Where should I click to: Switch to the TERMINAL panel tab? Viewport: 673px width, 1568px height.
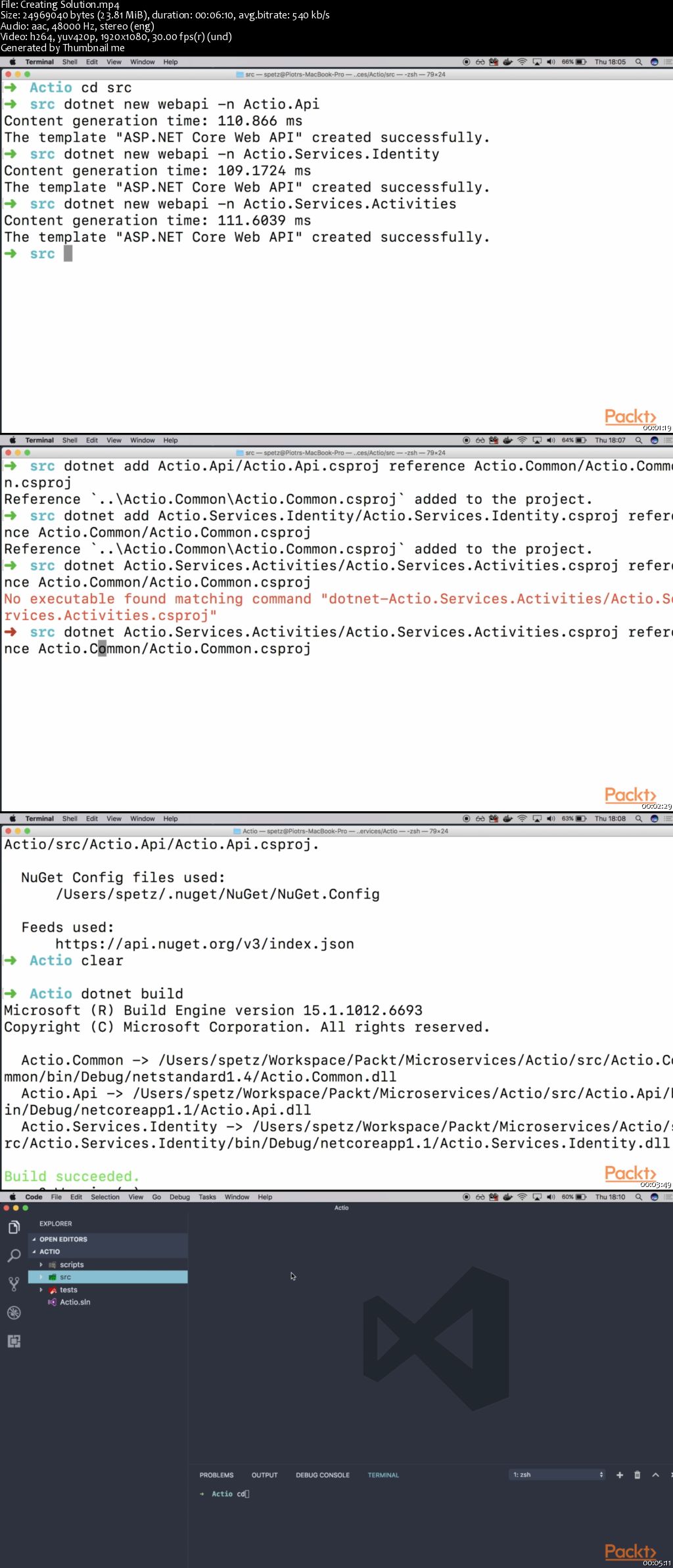(383, 1475)
